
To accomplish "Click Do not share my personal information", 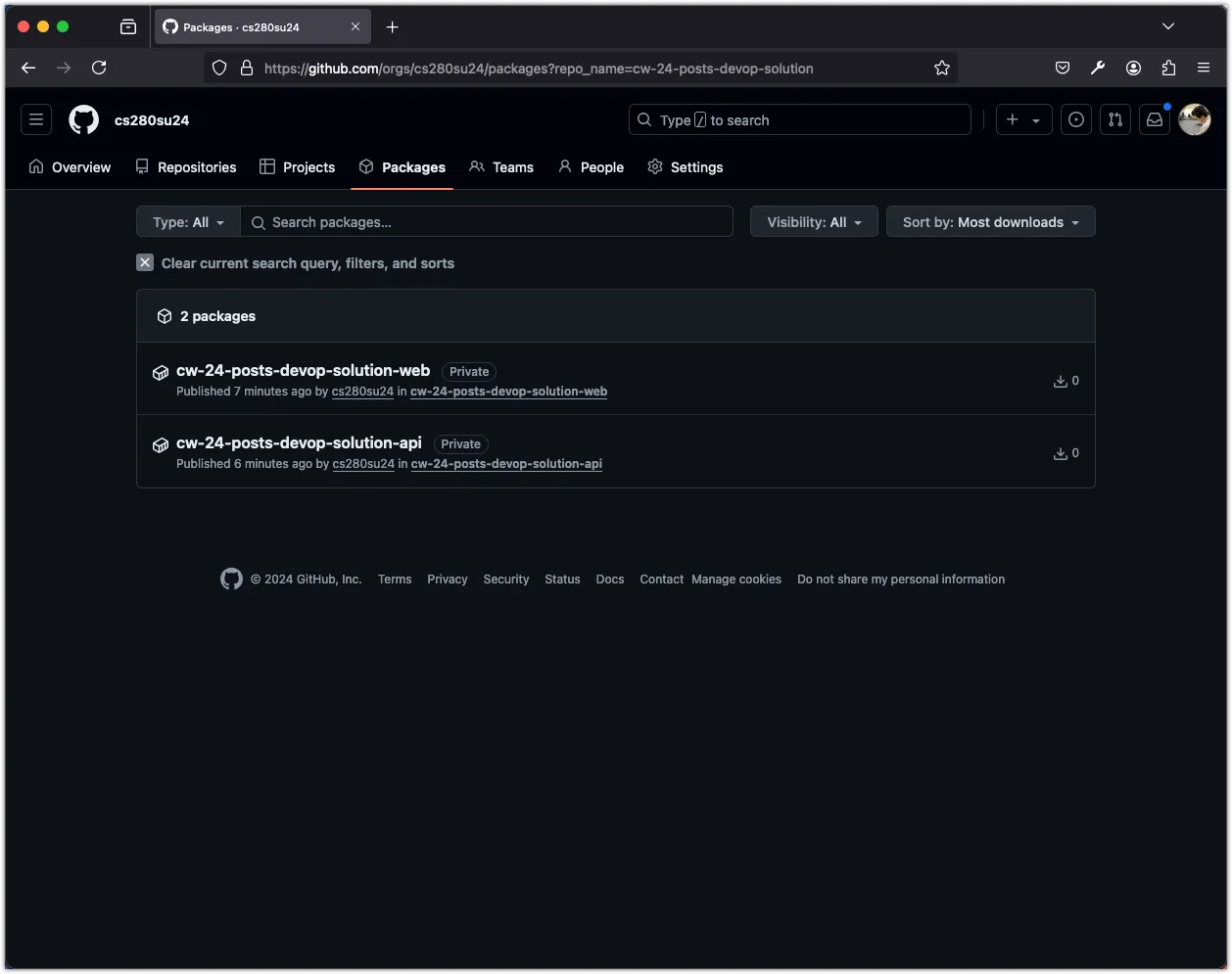I will (x=901, y=580).
